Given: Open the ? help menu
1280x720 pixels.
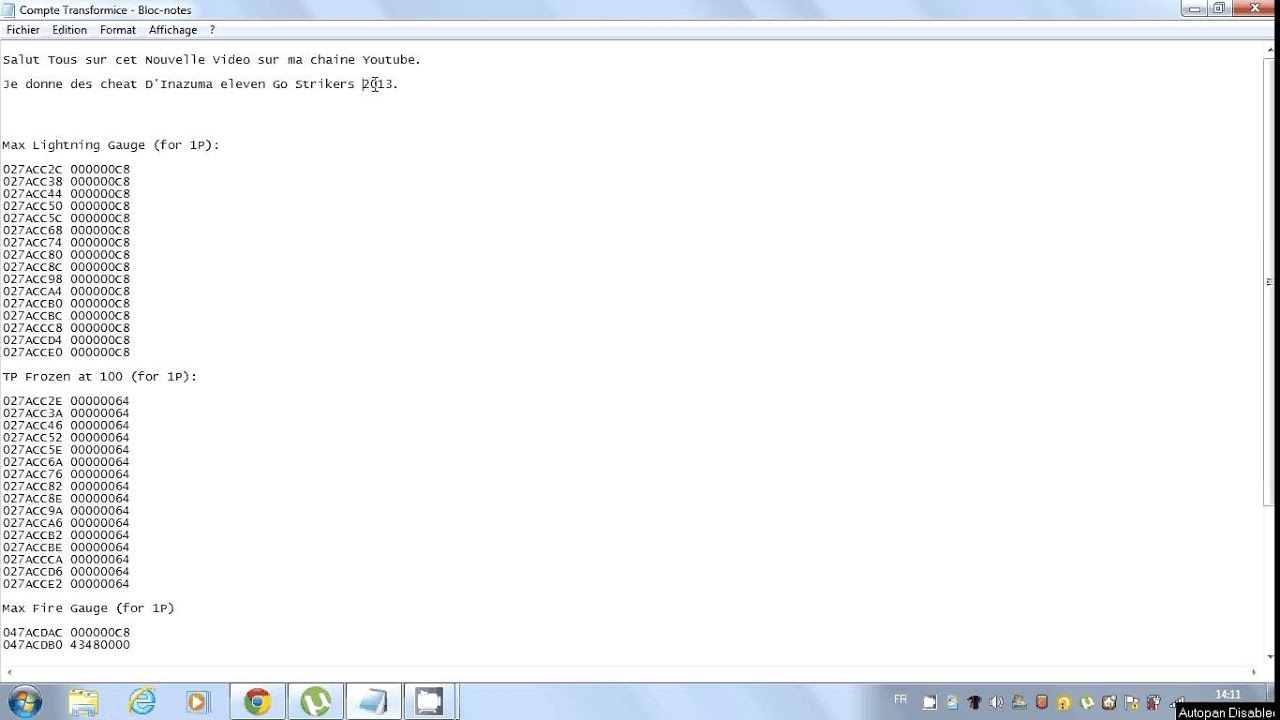Looking at the screenshot, I should click(x=212, y=30).
